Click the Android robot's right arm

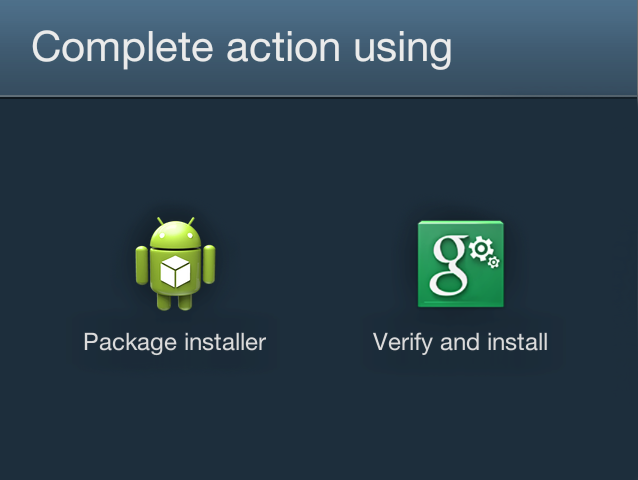tap(209, 265)
